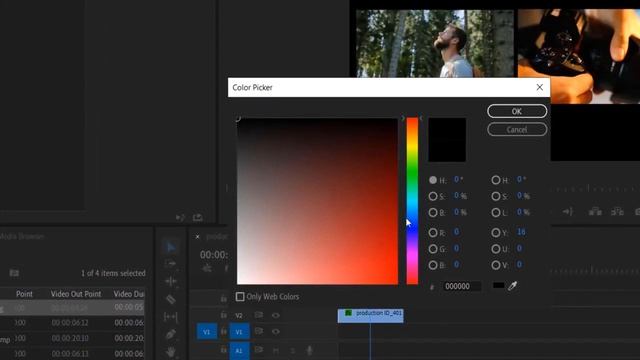The width and height of the screenshot is (640, 360).
Task: Close the sequence tab in timeline
Action: 198,237
